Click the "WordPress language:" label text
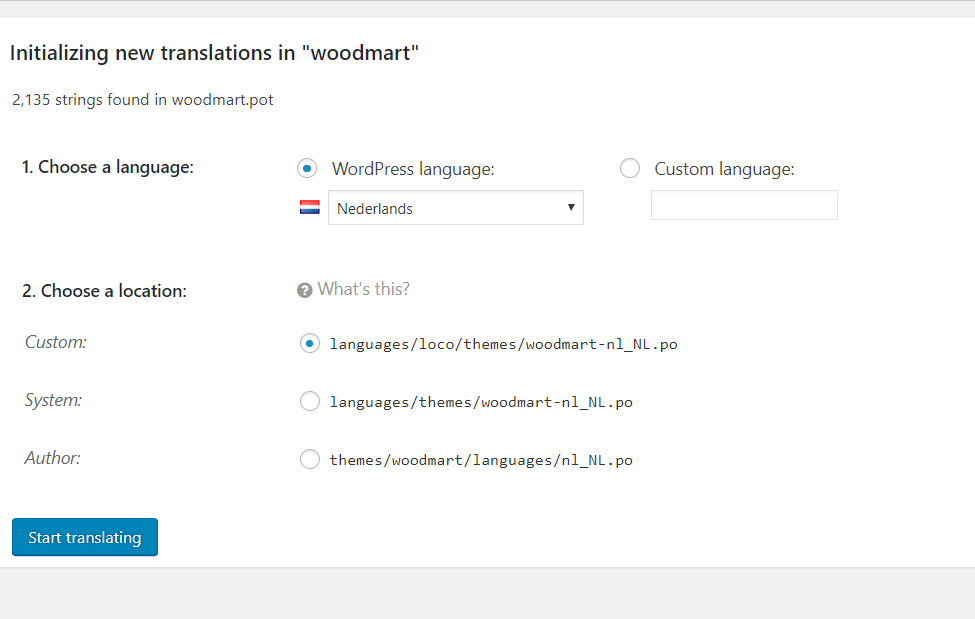 coord(413,169)
